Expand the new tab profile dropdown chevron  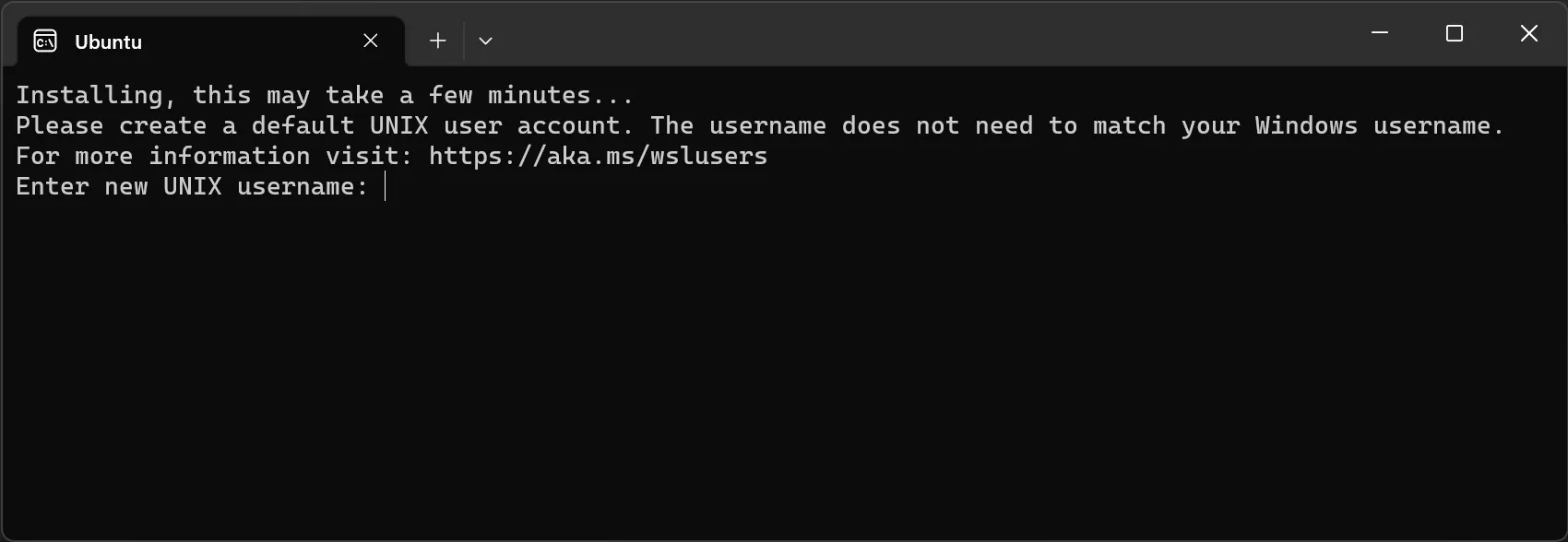pos(485,41)
